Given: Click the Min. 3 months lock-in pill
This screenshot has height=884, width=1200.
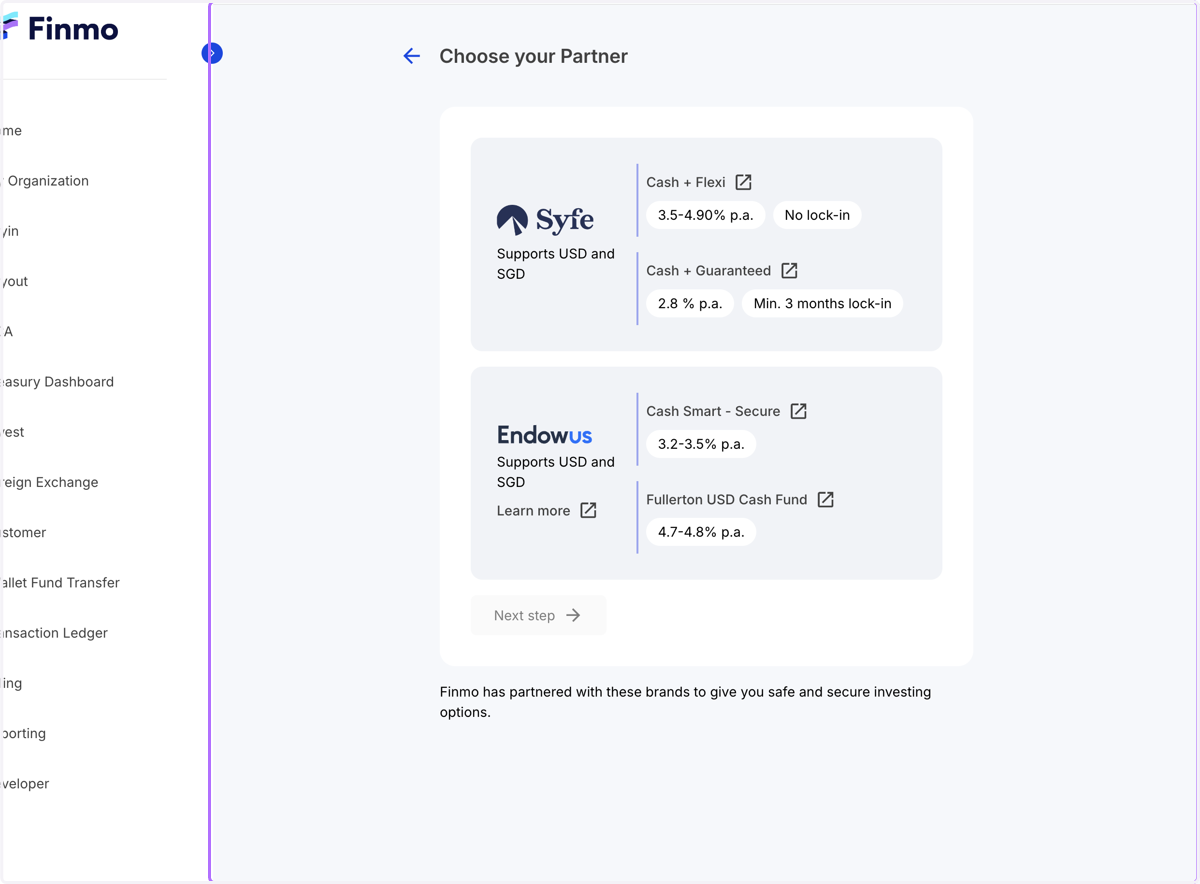Looking at the screenshot, I should 822,303.
